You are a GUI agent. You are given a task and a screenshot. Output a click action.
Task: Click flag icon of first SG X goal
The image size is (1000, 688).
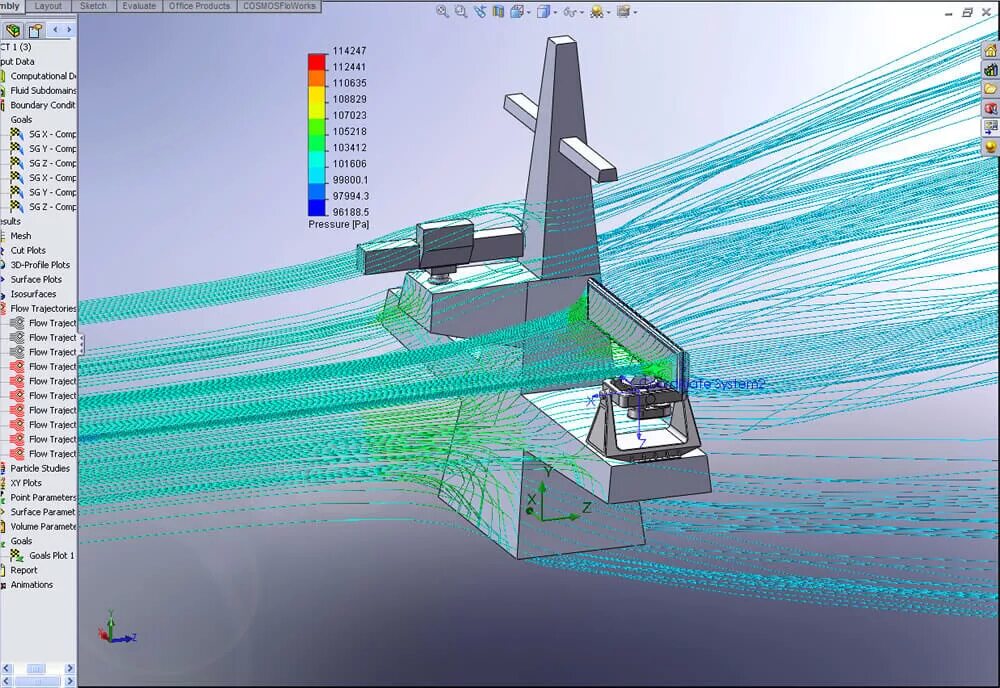[x=17, y=134]
